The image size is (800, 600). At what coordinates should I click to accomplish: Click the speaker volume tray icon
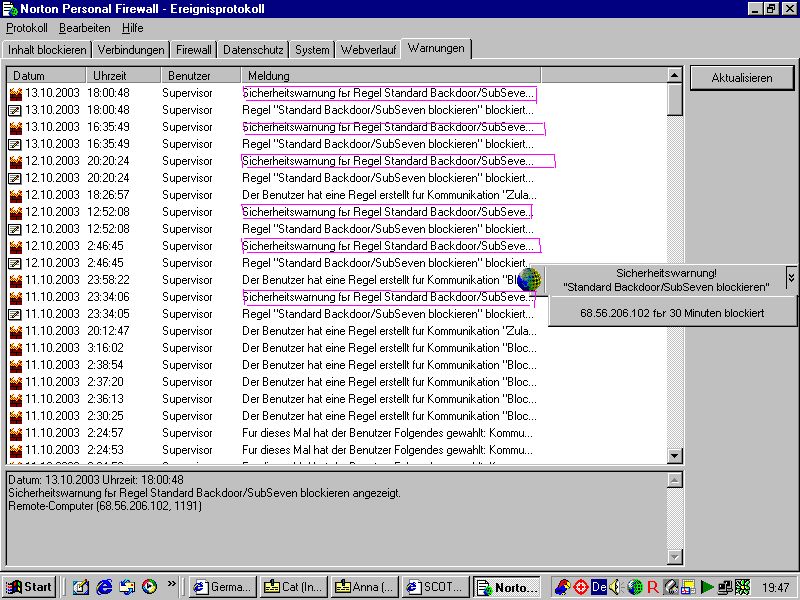tap(615, 587)
